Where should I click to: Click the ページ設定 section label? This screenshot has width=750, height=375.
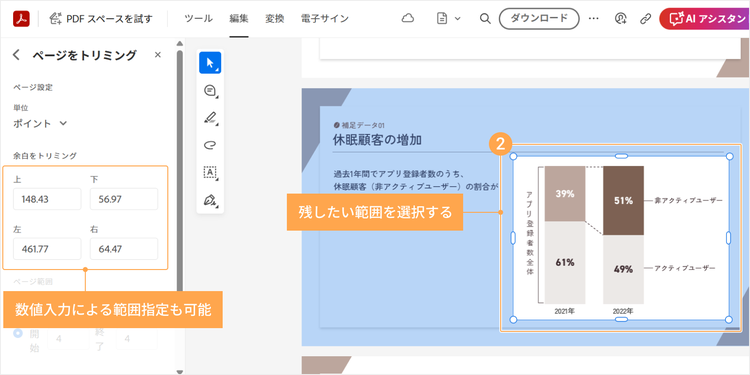33,88
